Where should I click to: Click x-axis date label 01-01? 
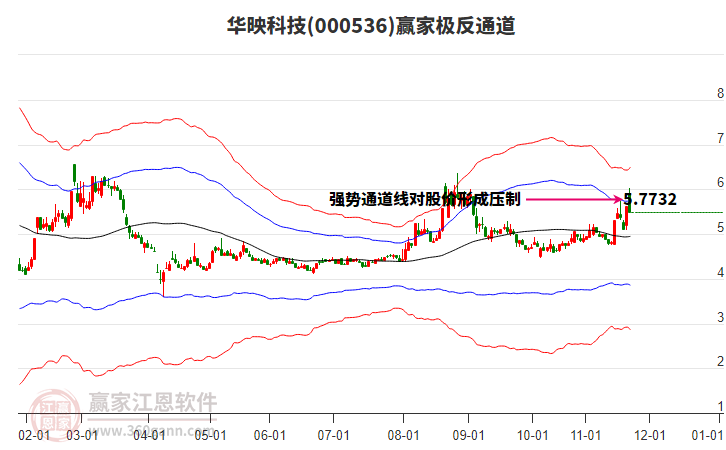click(x=707, y=436)
